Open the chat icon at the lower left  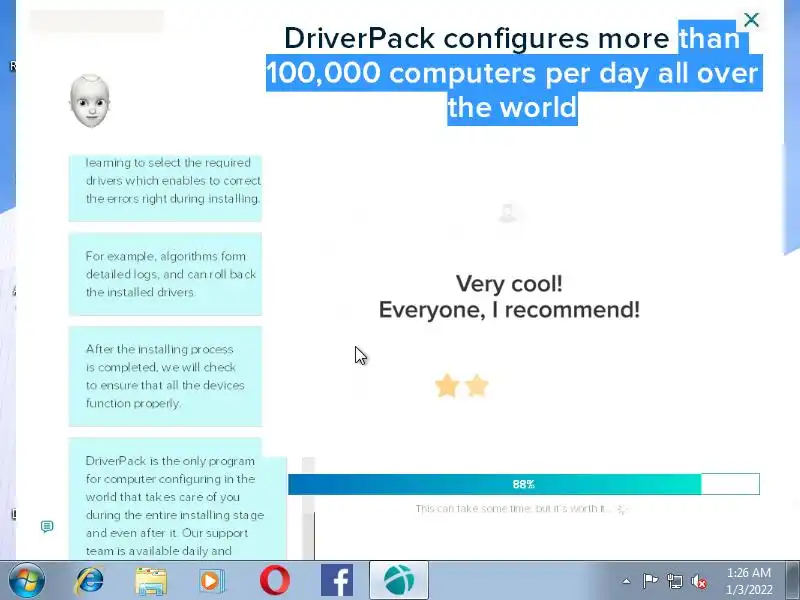(x=47, y=526)
